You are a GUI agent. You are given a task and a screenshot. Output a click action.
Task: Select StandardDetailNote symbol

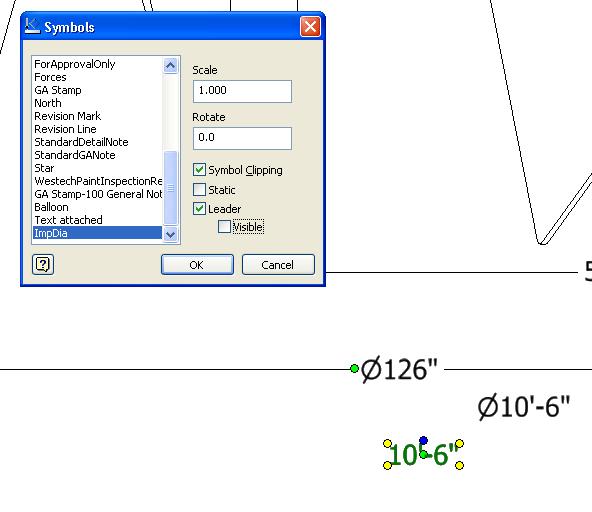click(97, 142)
